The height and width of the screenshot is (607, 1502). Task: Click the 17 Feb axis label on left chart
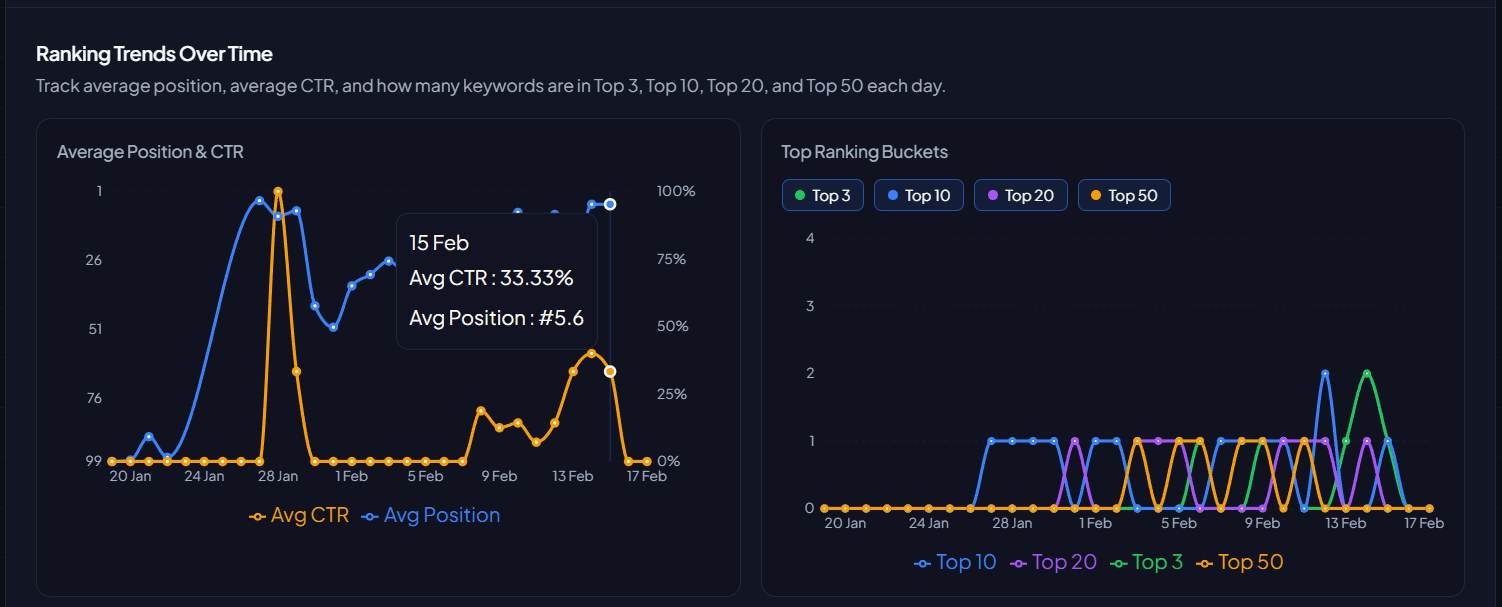pos(646,476)
